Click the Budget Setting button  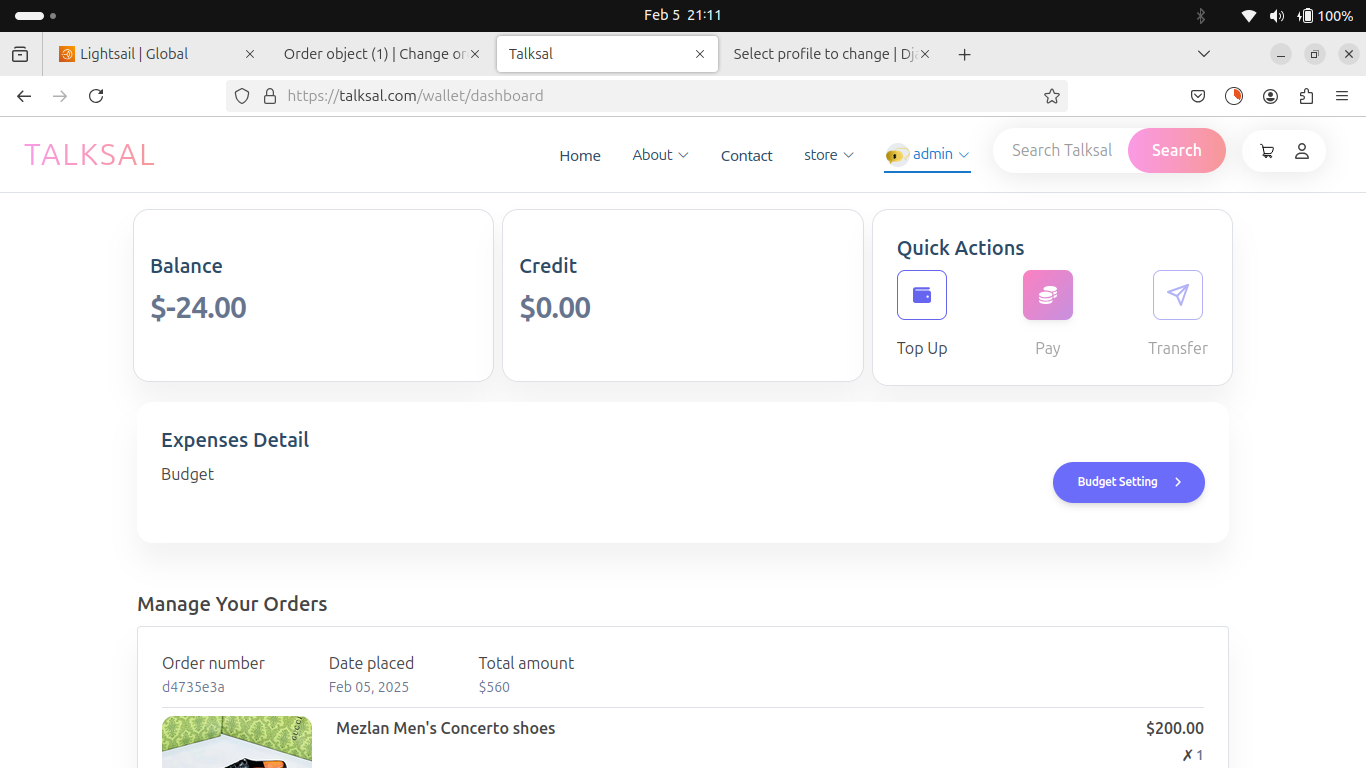[x=1129, y=482]
